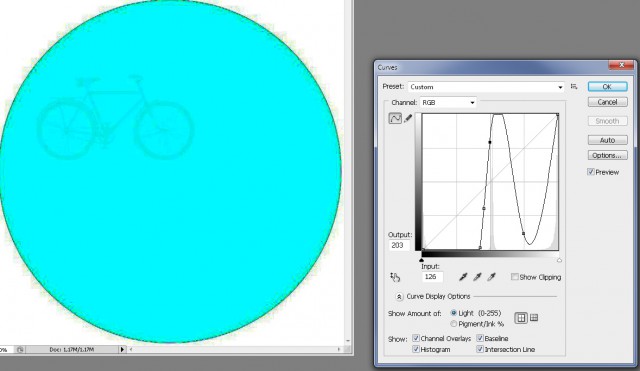Select the pencil draw curve tool
Screen dimensions: 640x371
click(x=408, y=118)
